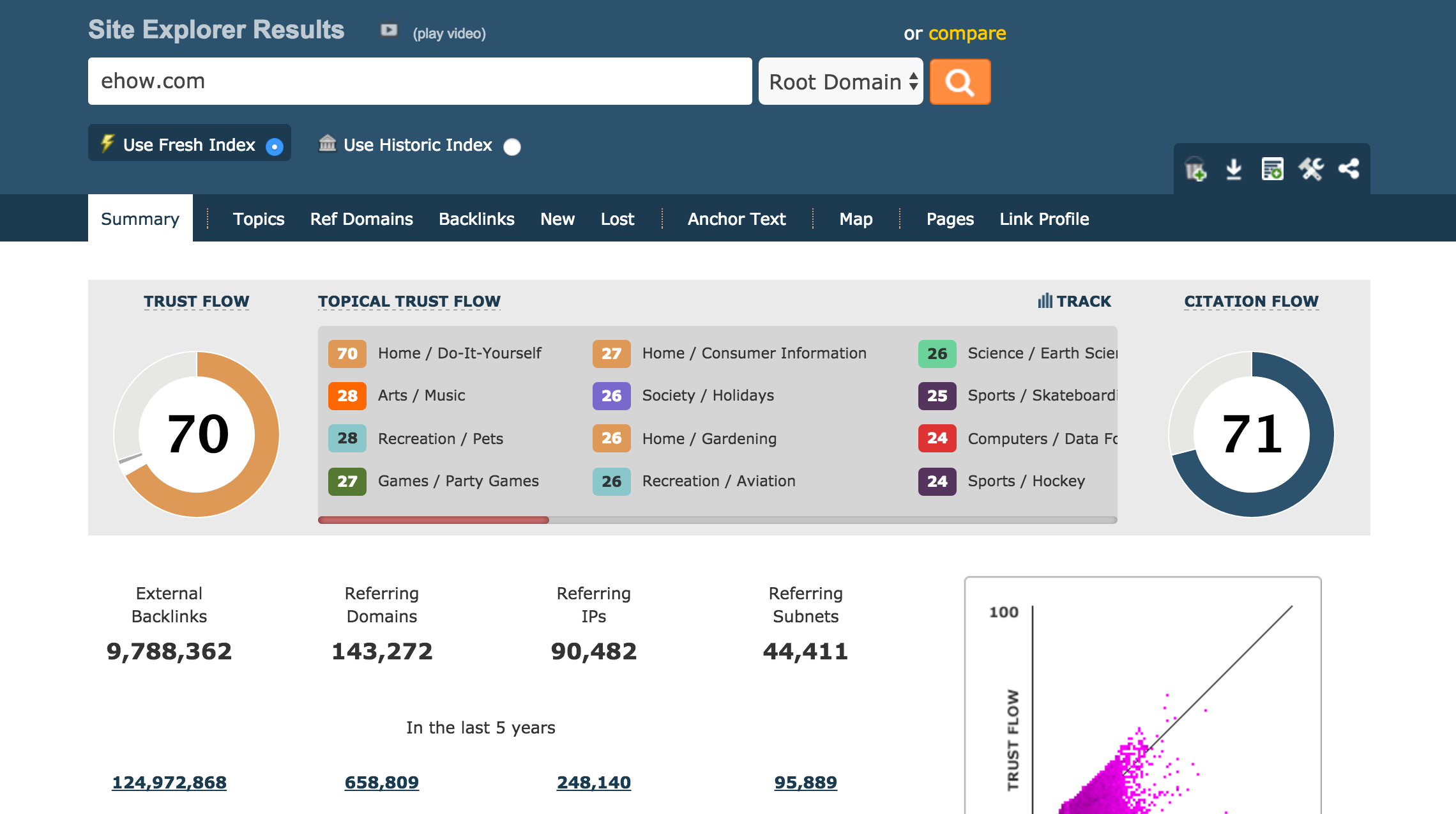The width and height of the screenshot is (1456, 814).
Task: Click the 27 Games / Party Games badge
Action: [347, 481]
